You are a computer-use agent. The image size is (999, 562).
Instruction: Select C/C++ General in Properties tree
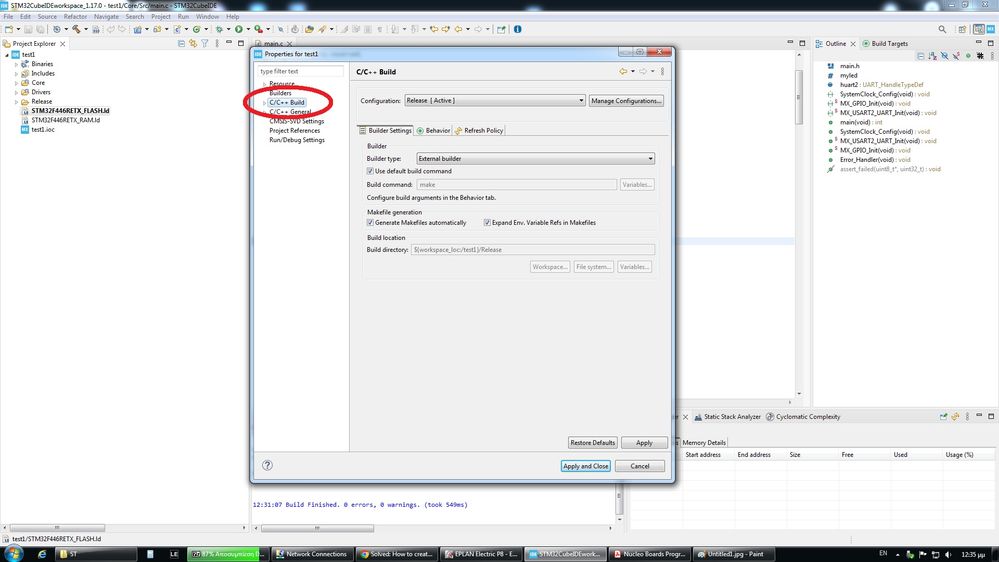291,112
